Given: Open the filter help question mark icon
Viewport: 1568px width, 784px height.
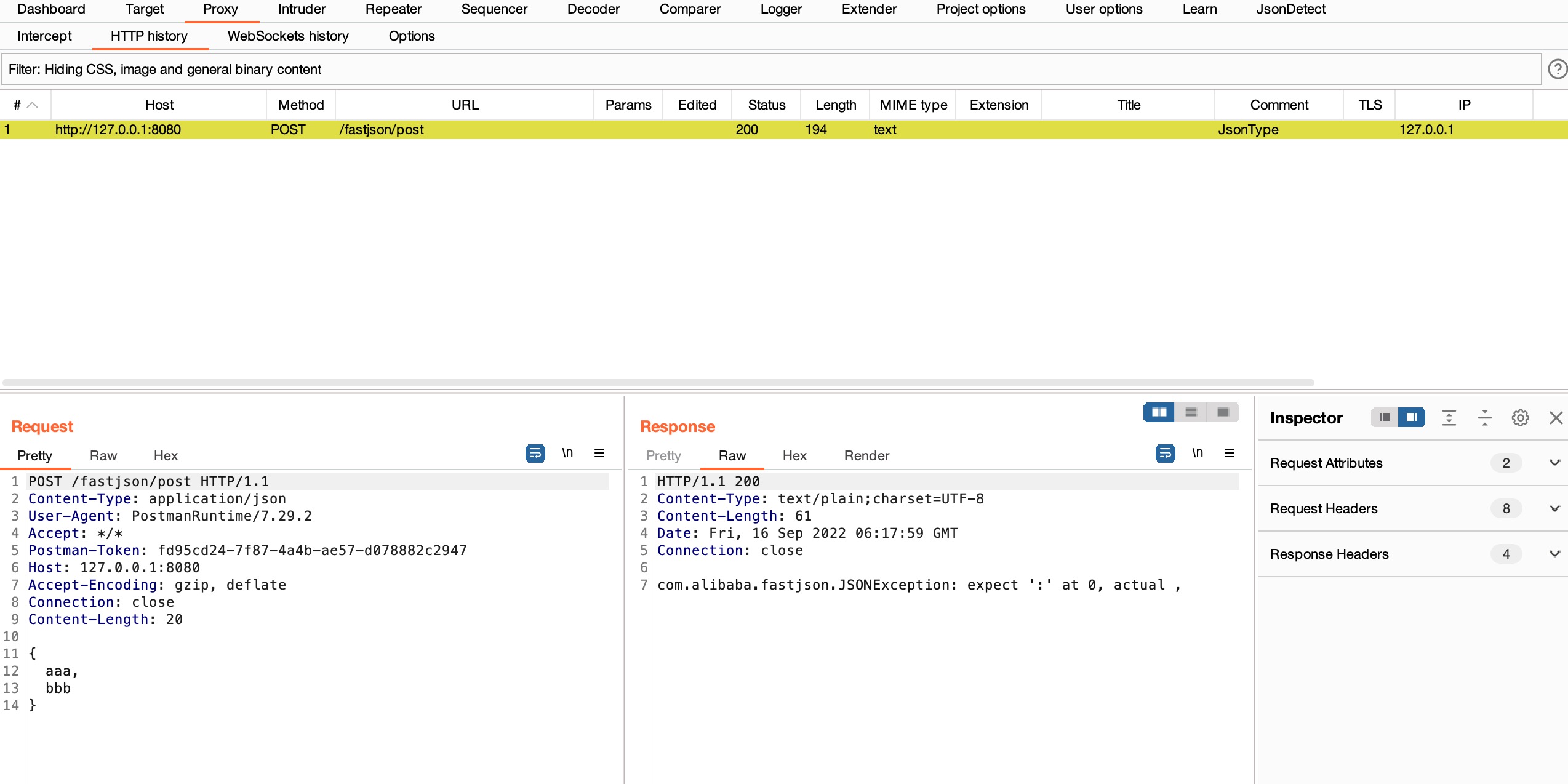Looking at the screenshot, I should pyautogui.click(x=1557, y=69).
